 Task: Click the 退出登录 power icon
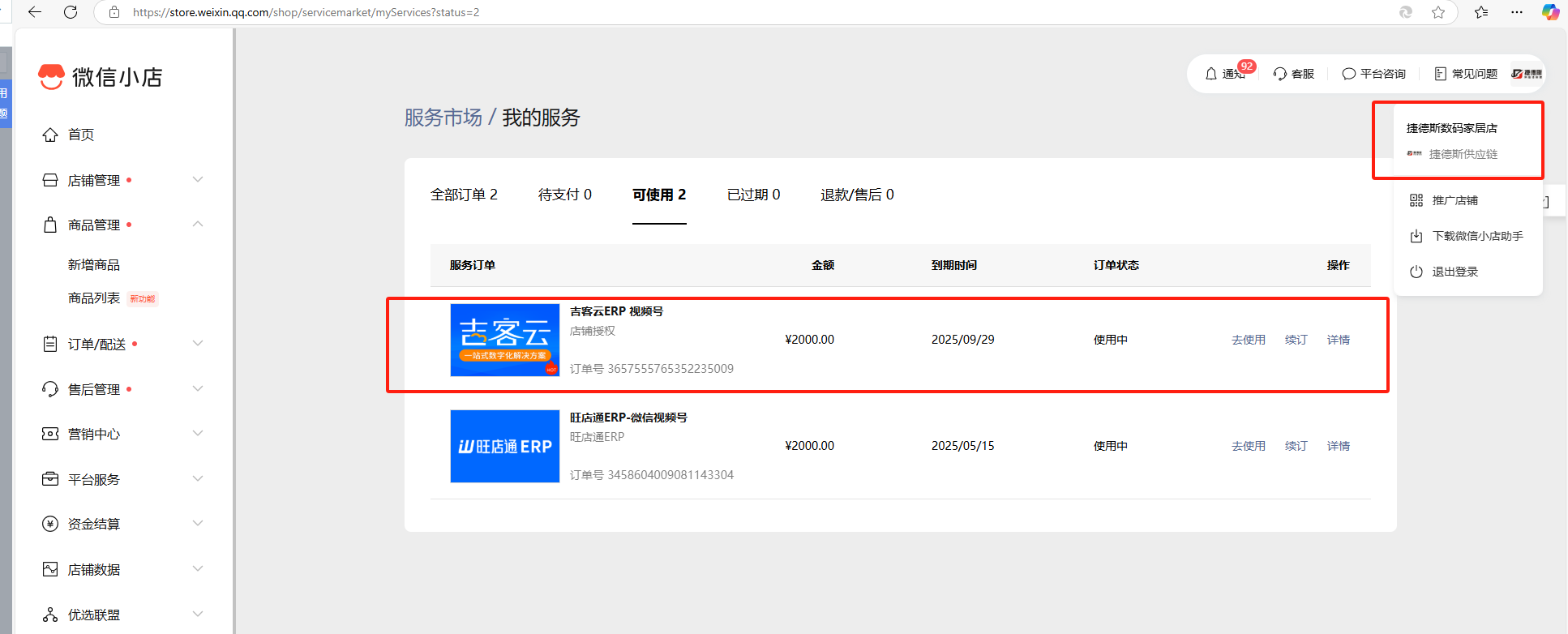[x=1416, y=272]
